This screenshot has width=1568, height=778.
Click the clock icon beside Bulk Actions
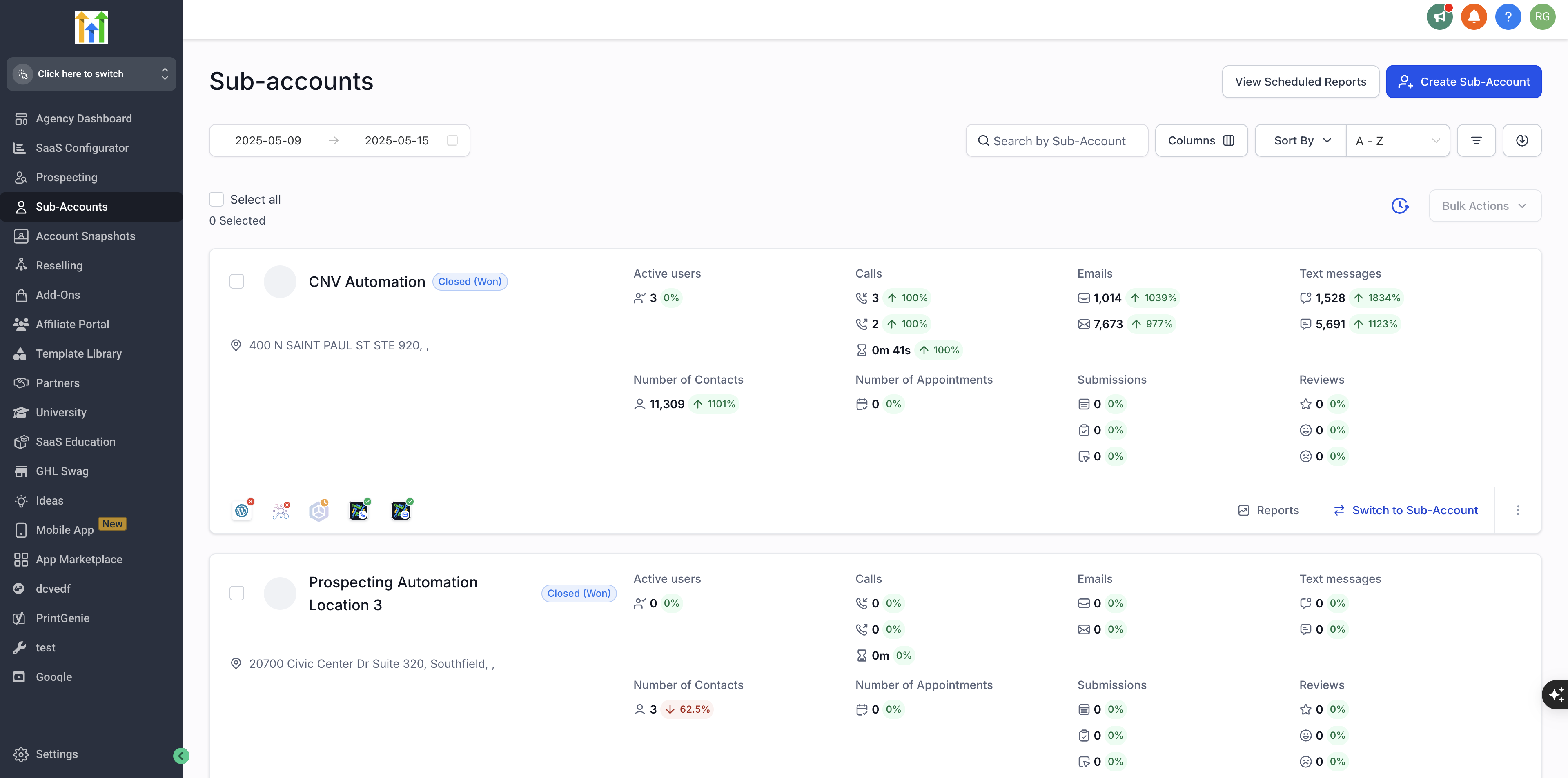click(x=1400, y=206)
